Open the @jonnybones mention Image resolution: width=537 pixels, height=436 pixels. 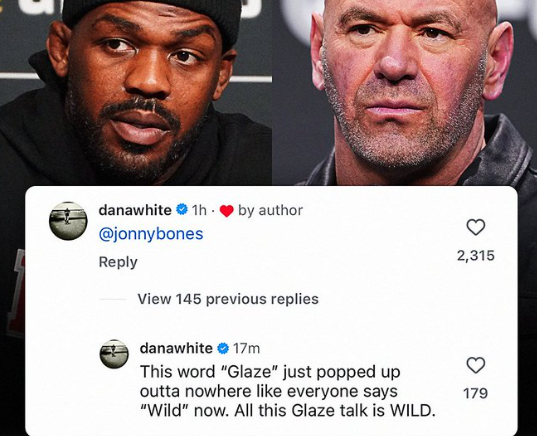pos(151,234)
